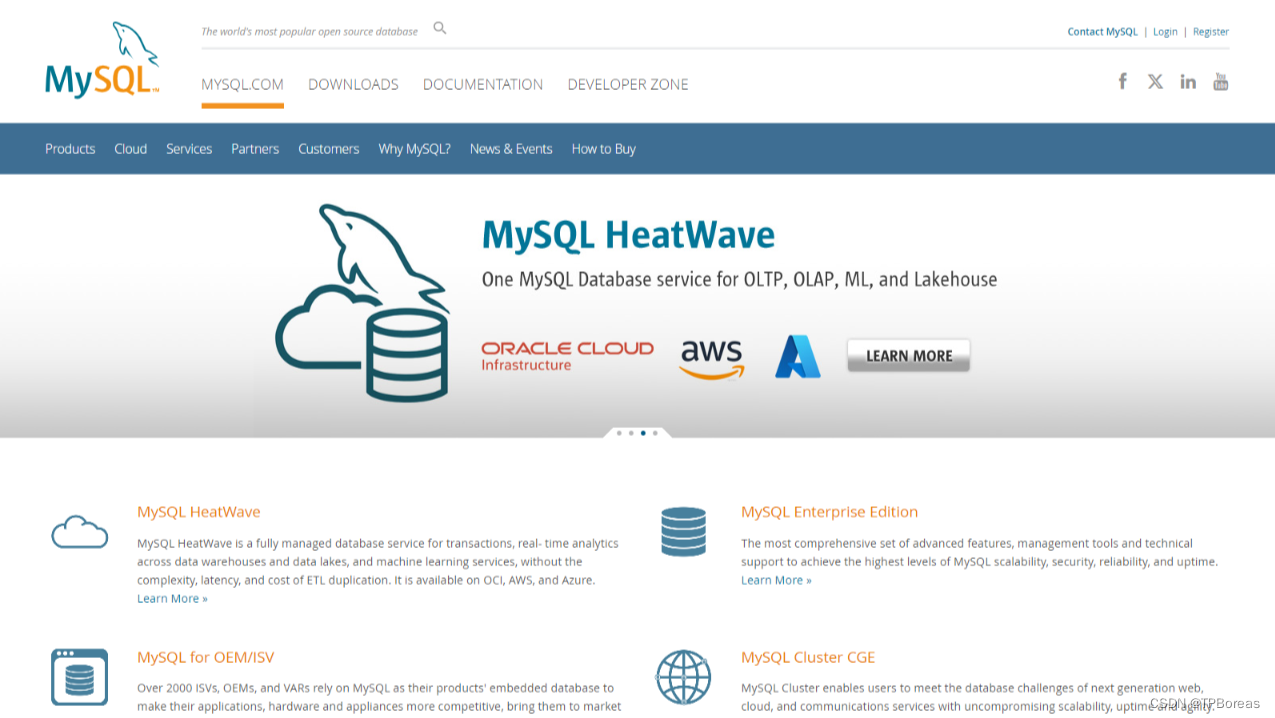Click the HeatWave banner dolphin cloud graphic
Viewport: 1275px width, 718px height.
pos(362,303)
